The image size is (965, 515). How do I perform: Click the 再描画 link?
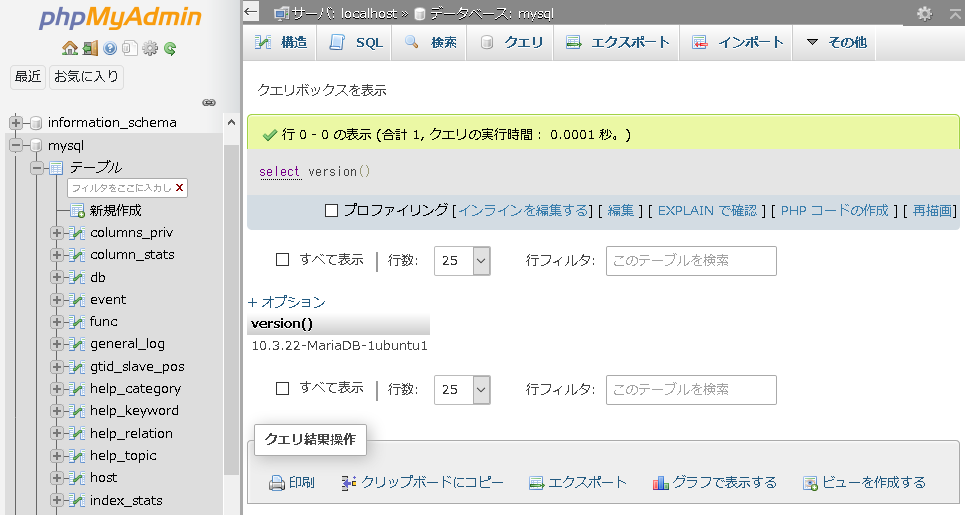pyautogui.click(x=932, y=211)
